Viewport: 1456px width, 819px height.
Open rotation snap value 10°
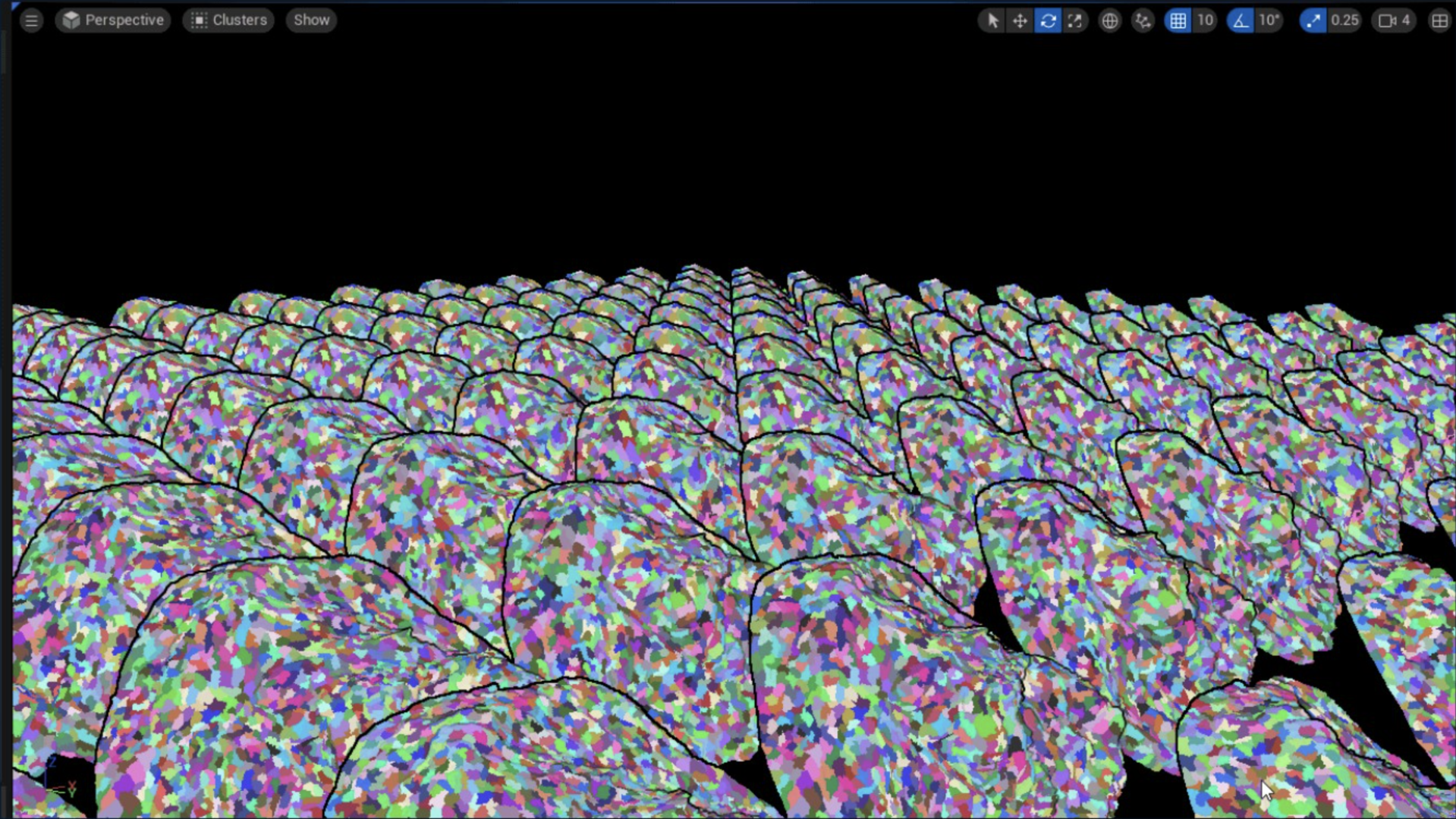coord(1269,20)
